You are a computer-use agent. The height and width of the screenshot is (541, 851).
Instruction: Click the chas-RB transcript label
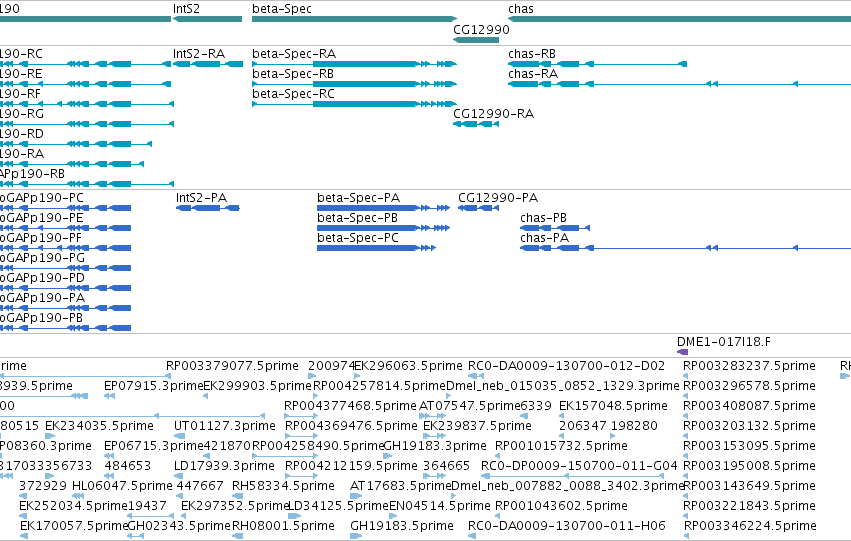[532, 54]
